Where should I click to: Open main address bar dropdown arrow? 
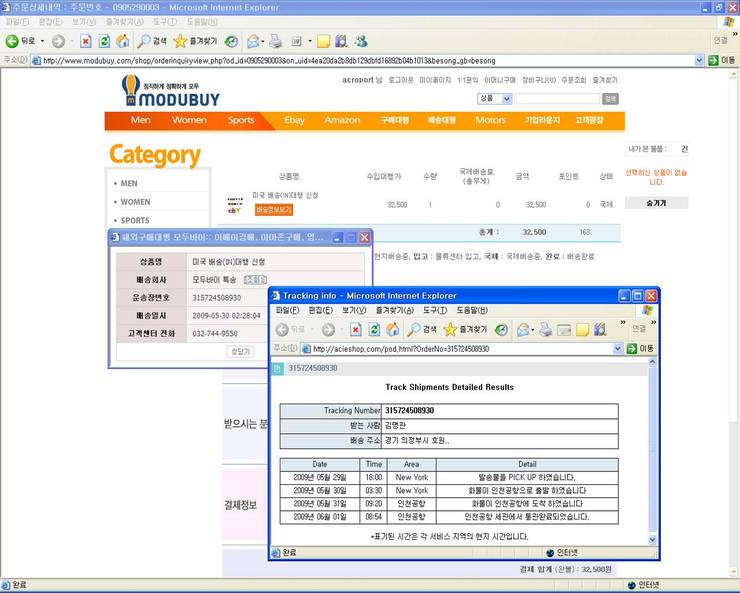pos(699,60)
